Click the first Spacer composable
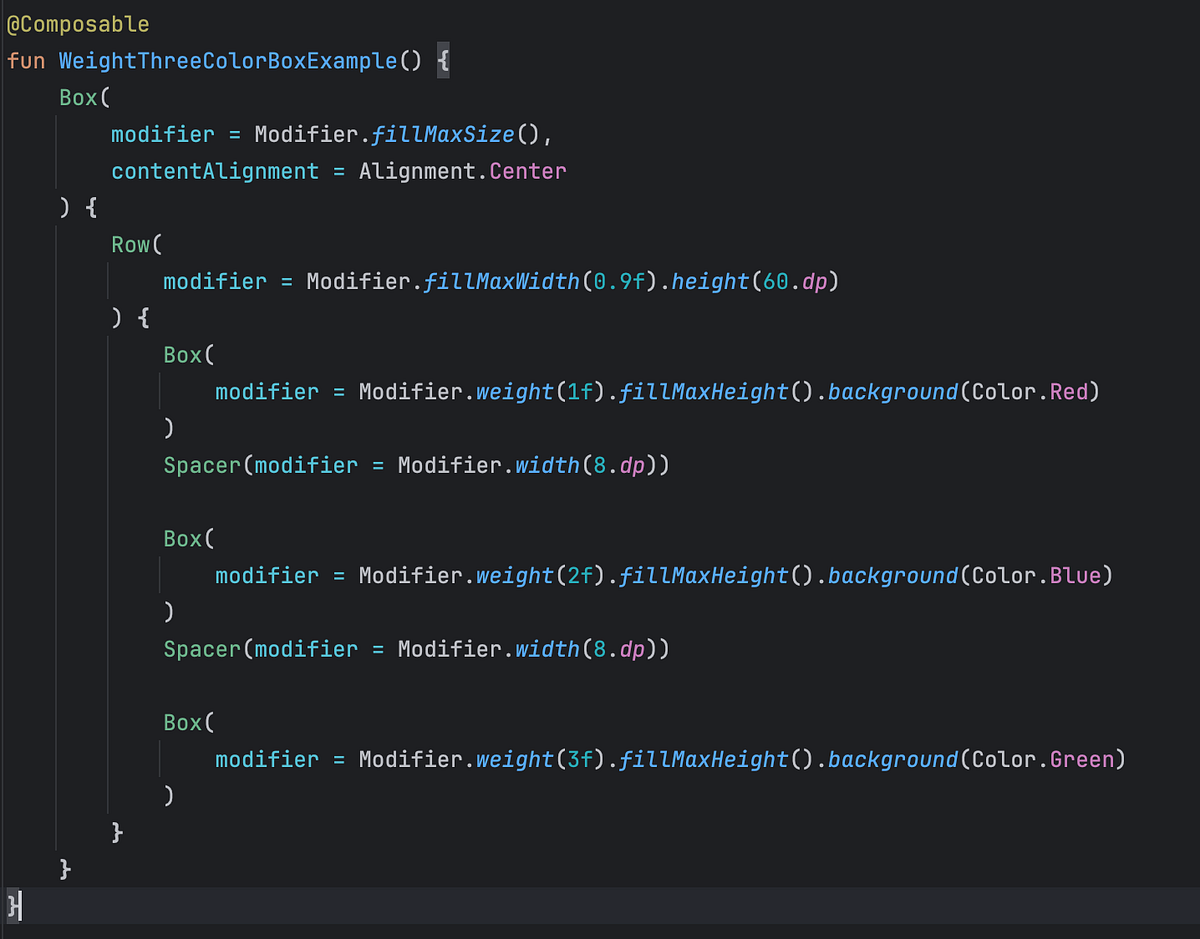The width and height of the screenshot is (1200, 939). [200, 465]
